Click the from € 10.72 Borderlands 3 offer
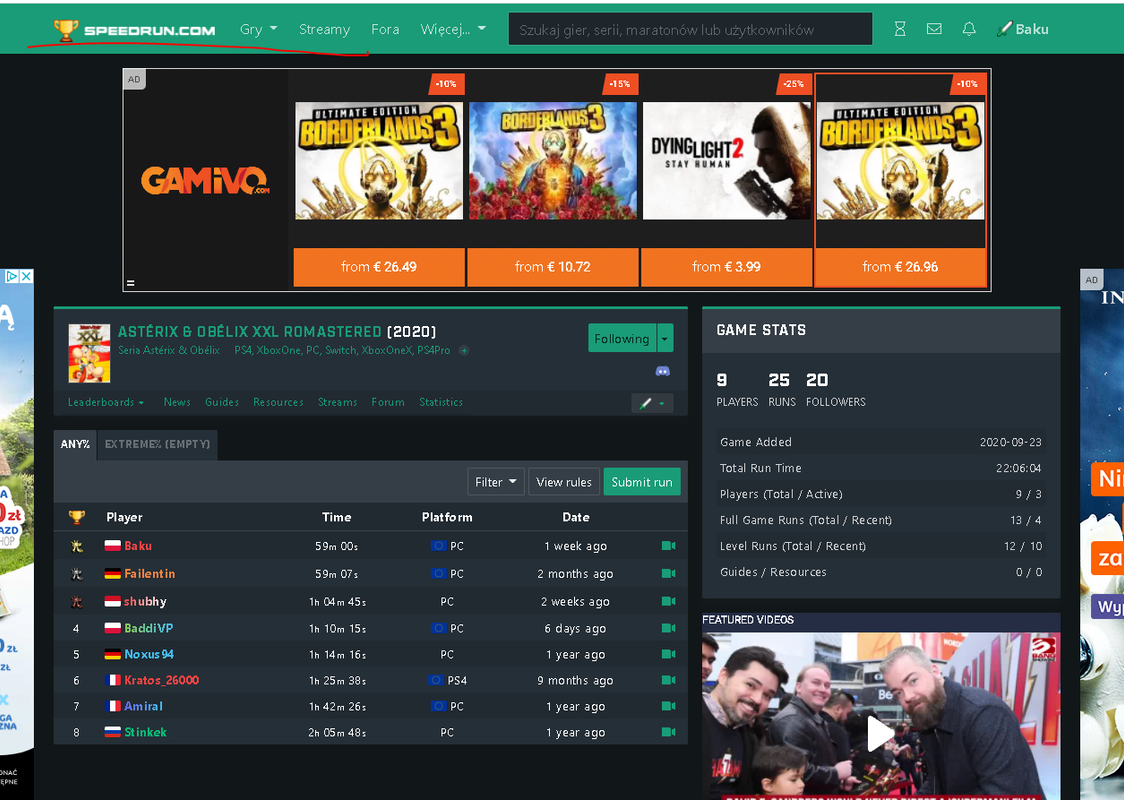The height and width of the screenshot is (800, 1124). (x=553, y=267)
